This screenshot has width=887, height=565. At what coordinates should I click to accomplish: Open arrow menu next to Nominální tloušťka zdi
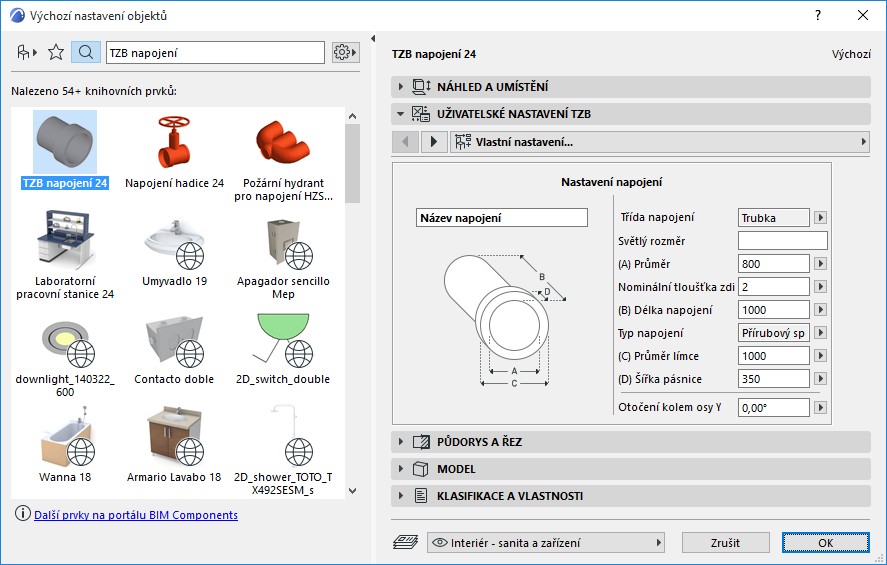pos(820,287)
